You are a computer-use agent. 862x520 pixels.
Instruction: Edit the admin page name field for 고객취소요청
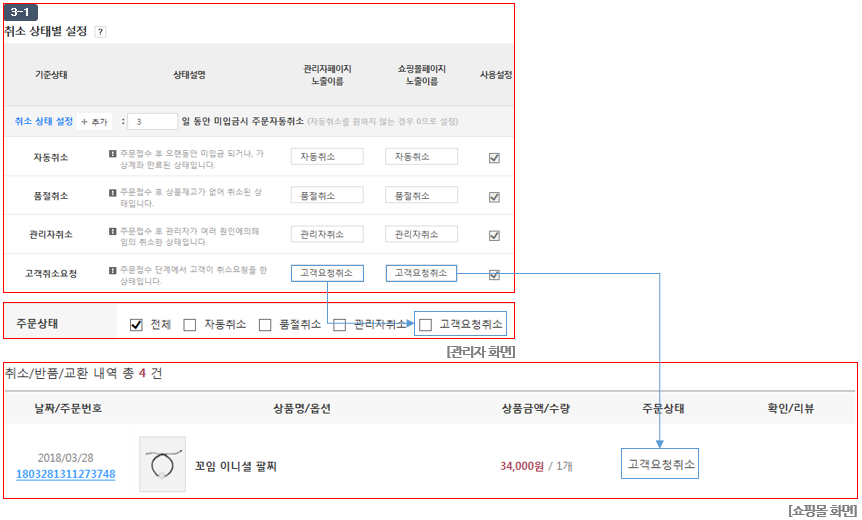pyautogui.click(x=327, y=273)
